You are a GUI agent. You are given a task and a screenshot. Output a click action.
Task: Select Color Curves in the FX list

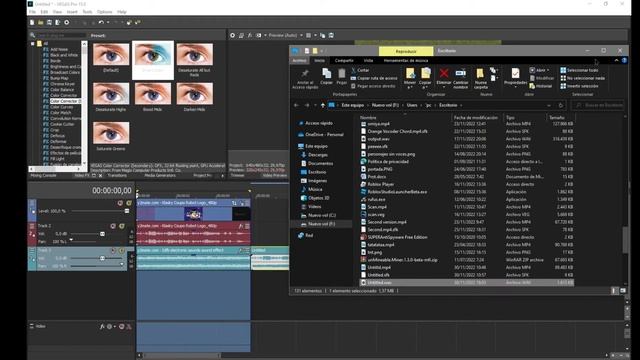pos(62,107)
